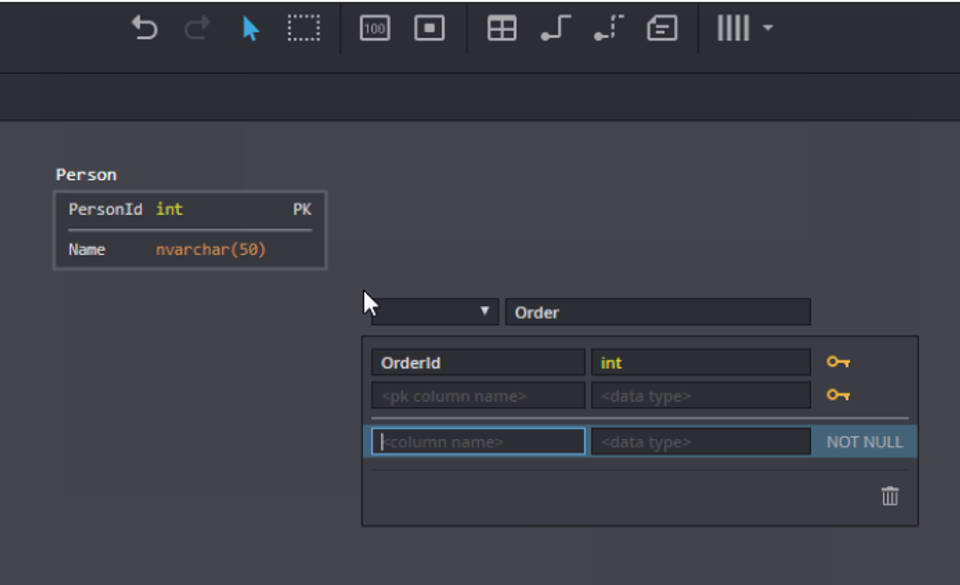Select the Person table title
Image resolution: width=960 pixels, height=585 pixels.
[x=86, y=175]
